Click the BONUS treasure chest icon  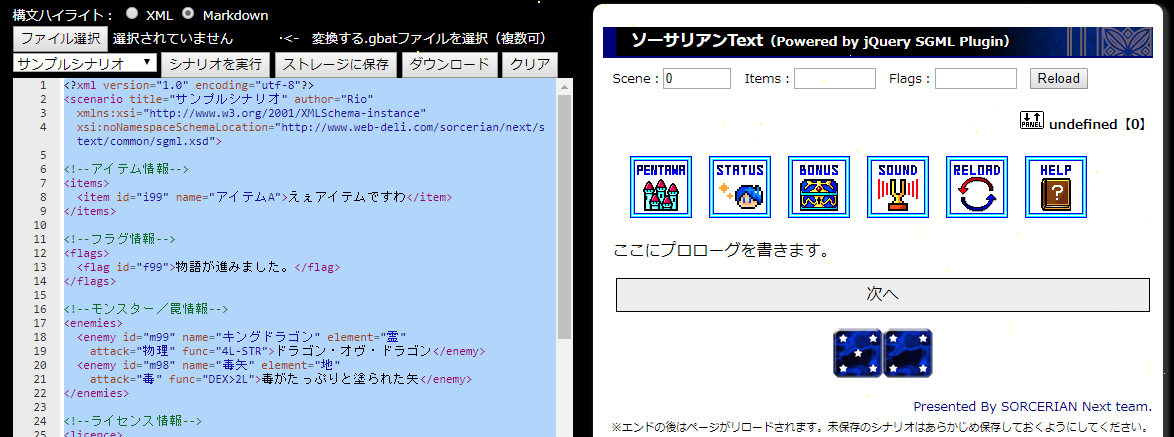coord(818,187)
